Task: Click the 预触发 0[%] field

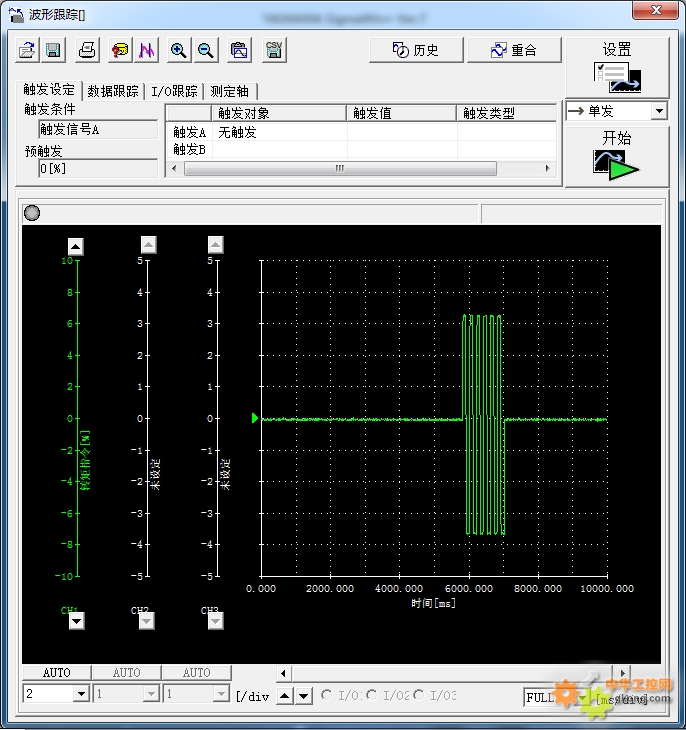Action: 98,169
